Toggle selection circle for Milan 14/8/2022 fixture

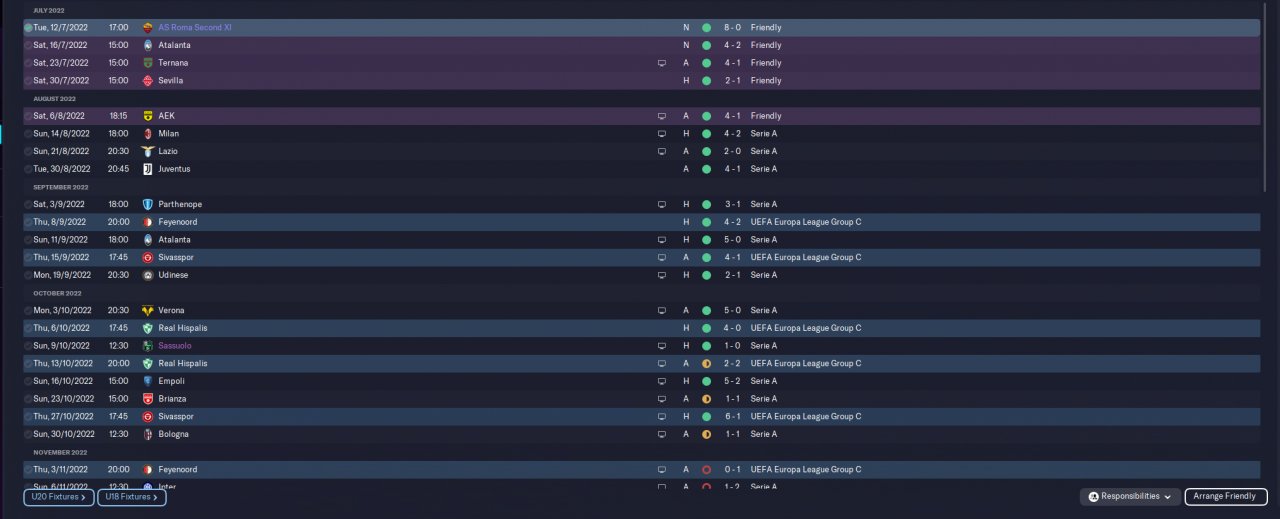point(28,134)
